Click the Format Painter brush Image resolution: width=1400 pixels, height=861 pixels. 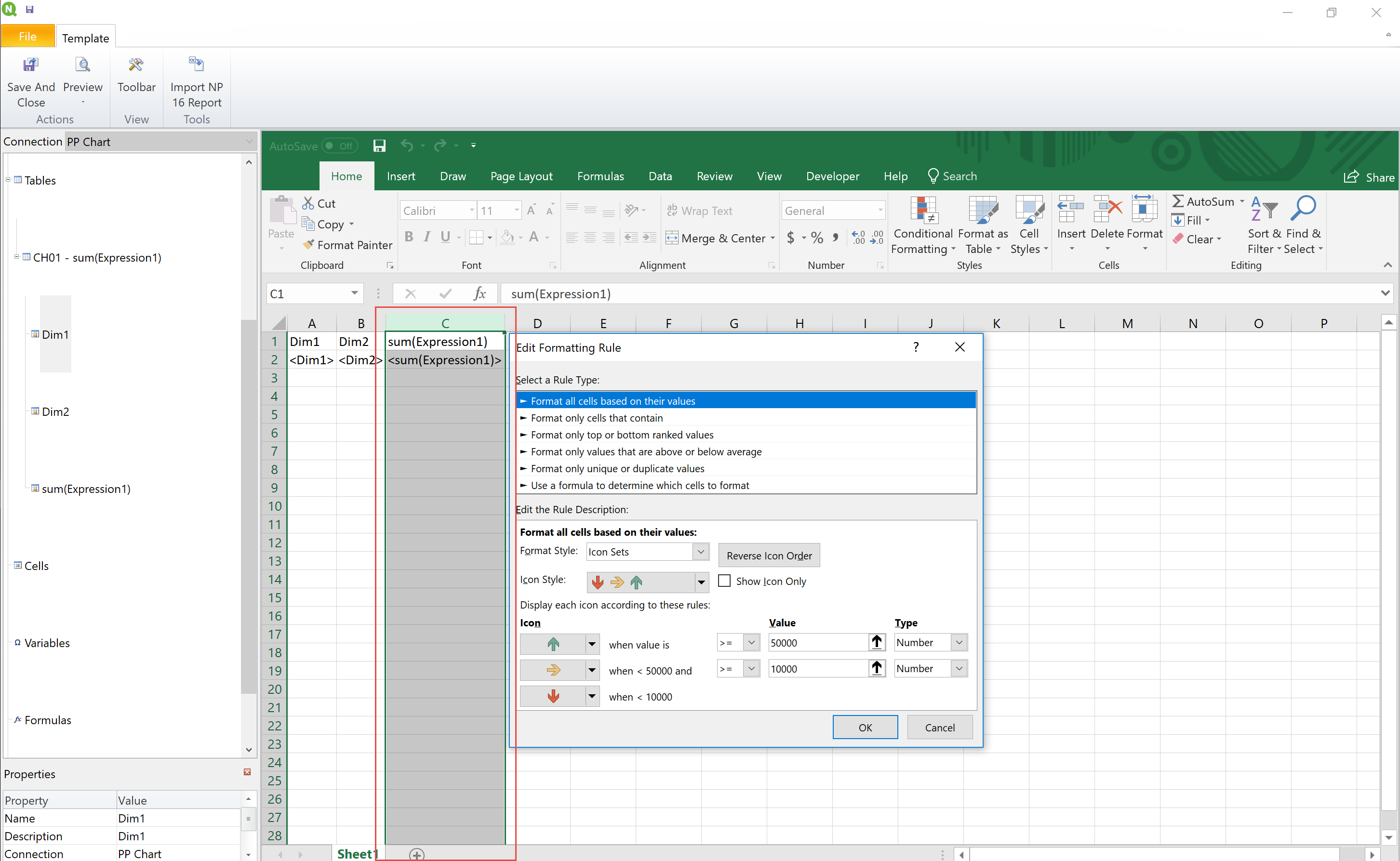coord(309,245)
